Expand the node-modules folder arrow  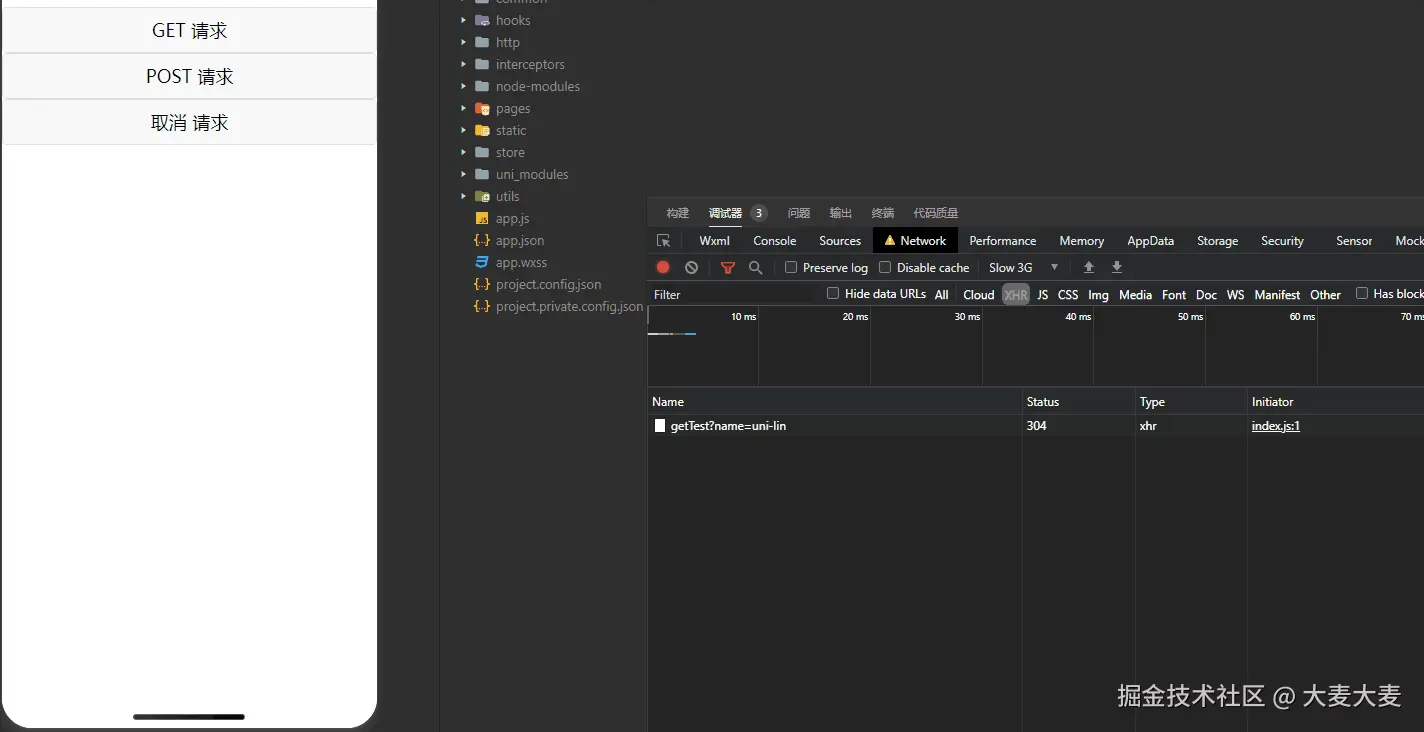point(463,86)
